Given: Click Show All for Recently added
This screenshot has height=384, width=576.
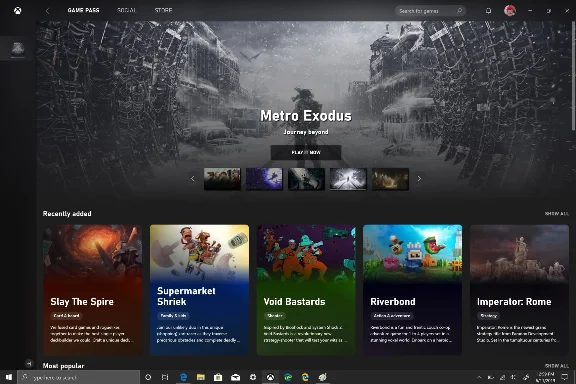Looking at the screenshot, I should [x=557, y=213].
